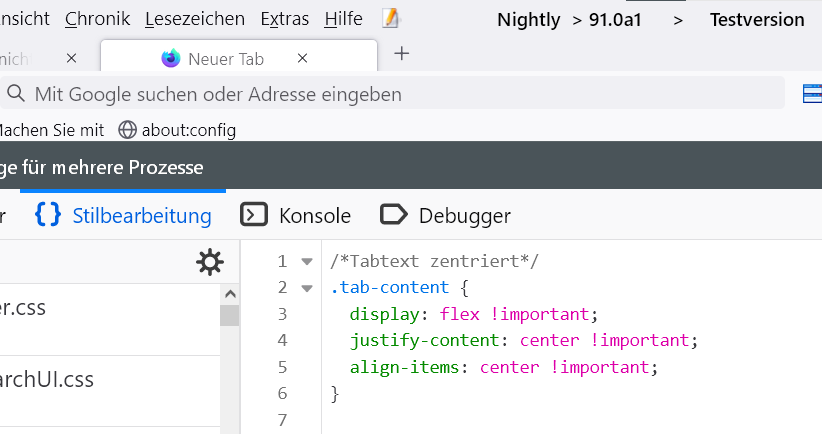Click the notepad icon in the menu bar
The image size is (822, 434).
(391, 19)
